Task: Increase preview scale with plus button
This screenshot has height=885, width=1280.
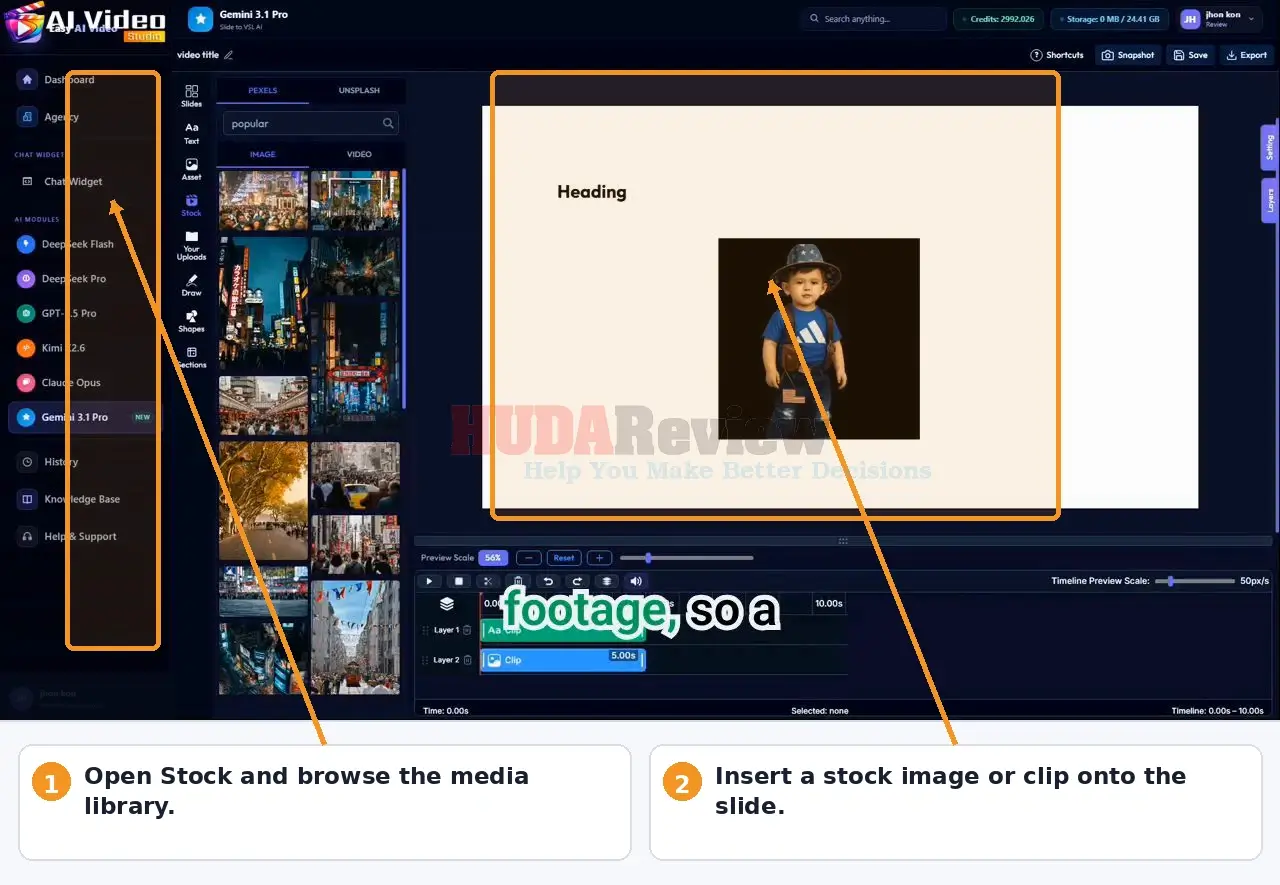Action: click(599, 558)
